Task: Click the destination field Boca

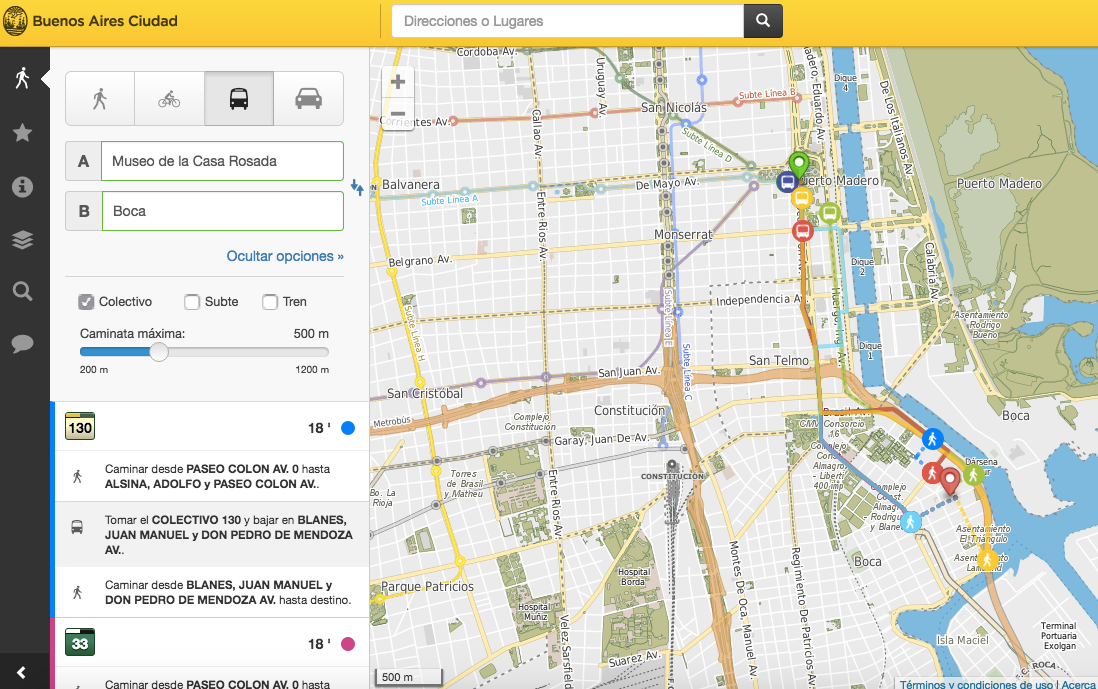Action: tap(223, 211)
